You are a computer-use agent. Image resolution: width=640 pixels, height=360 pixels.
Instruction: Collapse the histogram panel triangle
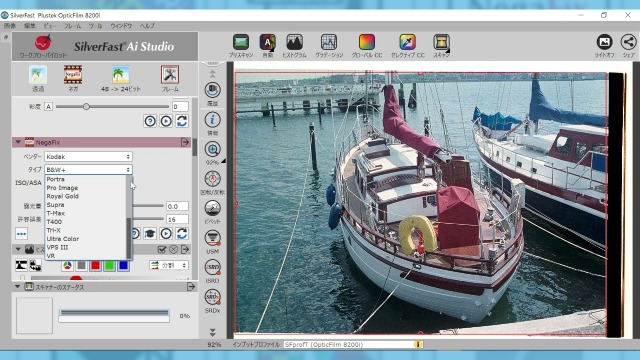18,249
